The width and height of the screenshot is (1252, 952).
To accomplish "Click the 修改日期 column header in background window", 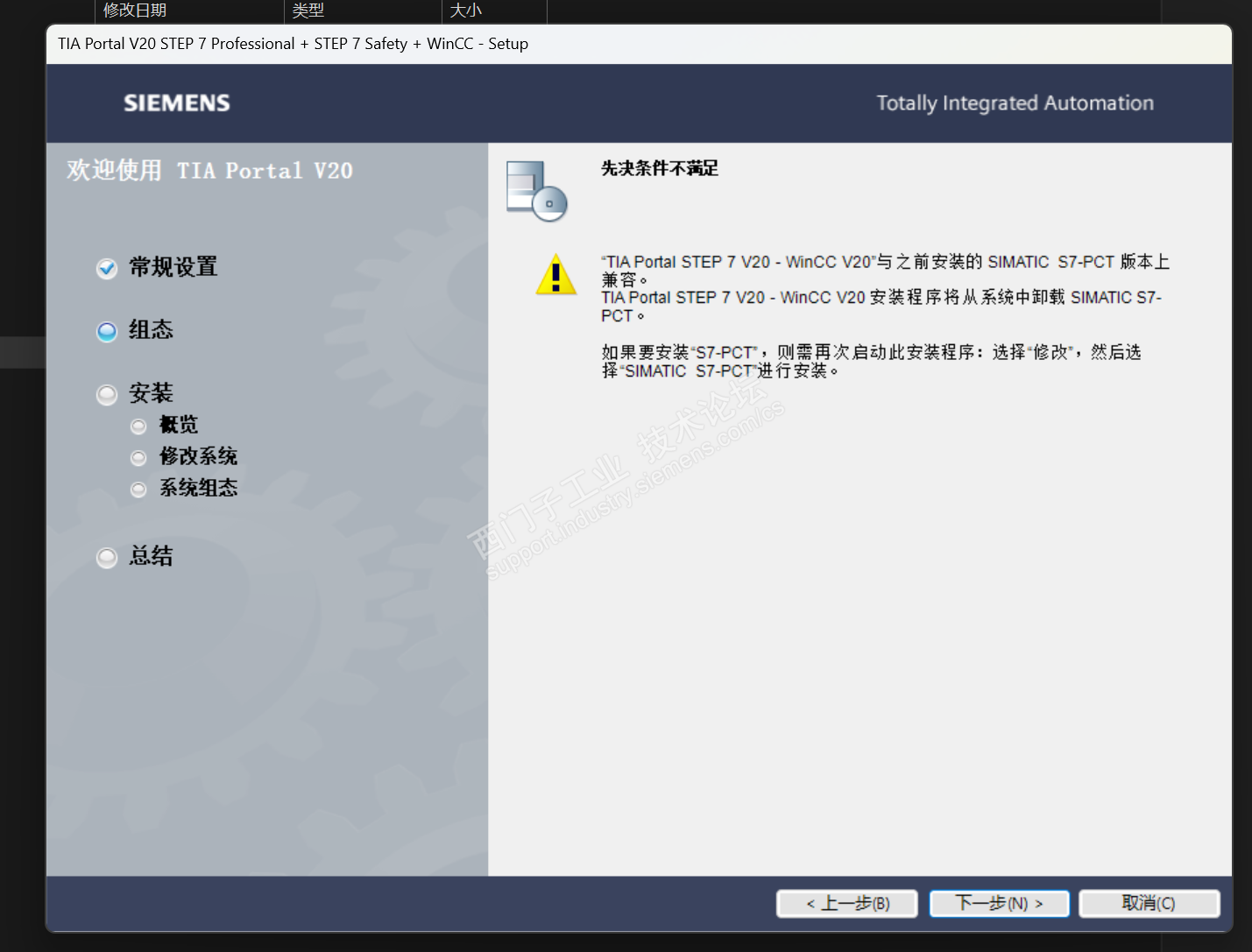I will pyautogui.click(x=135, y=11).
